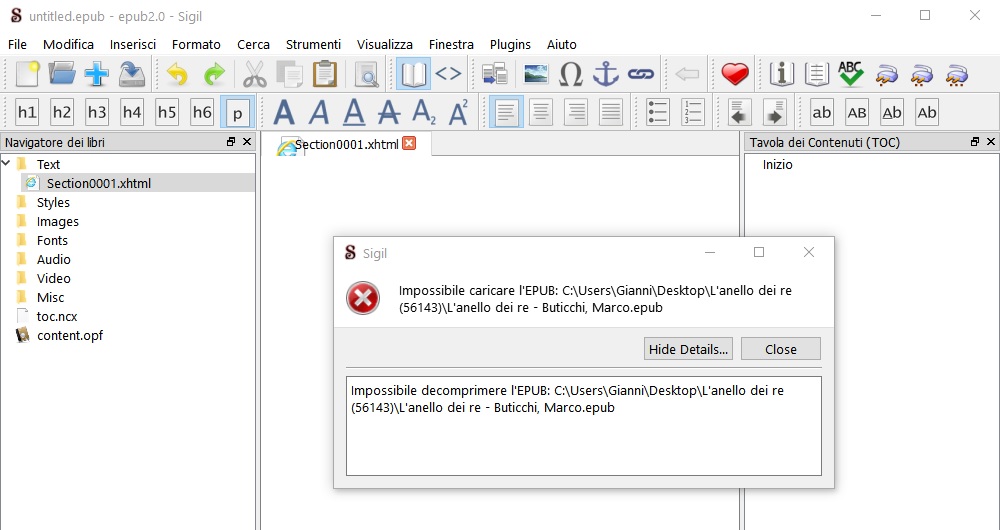Screen dimensions: 1000x530
Task: Save the book with the disk icon
Action: [131, 74]
